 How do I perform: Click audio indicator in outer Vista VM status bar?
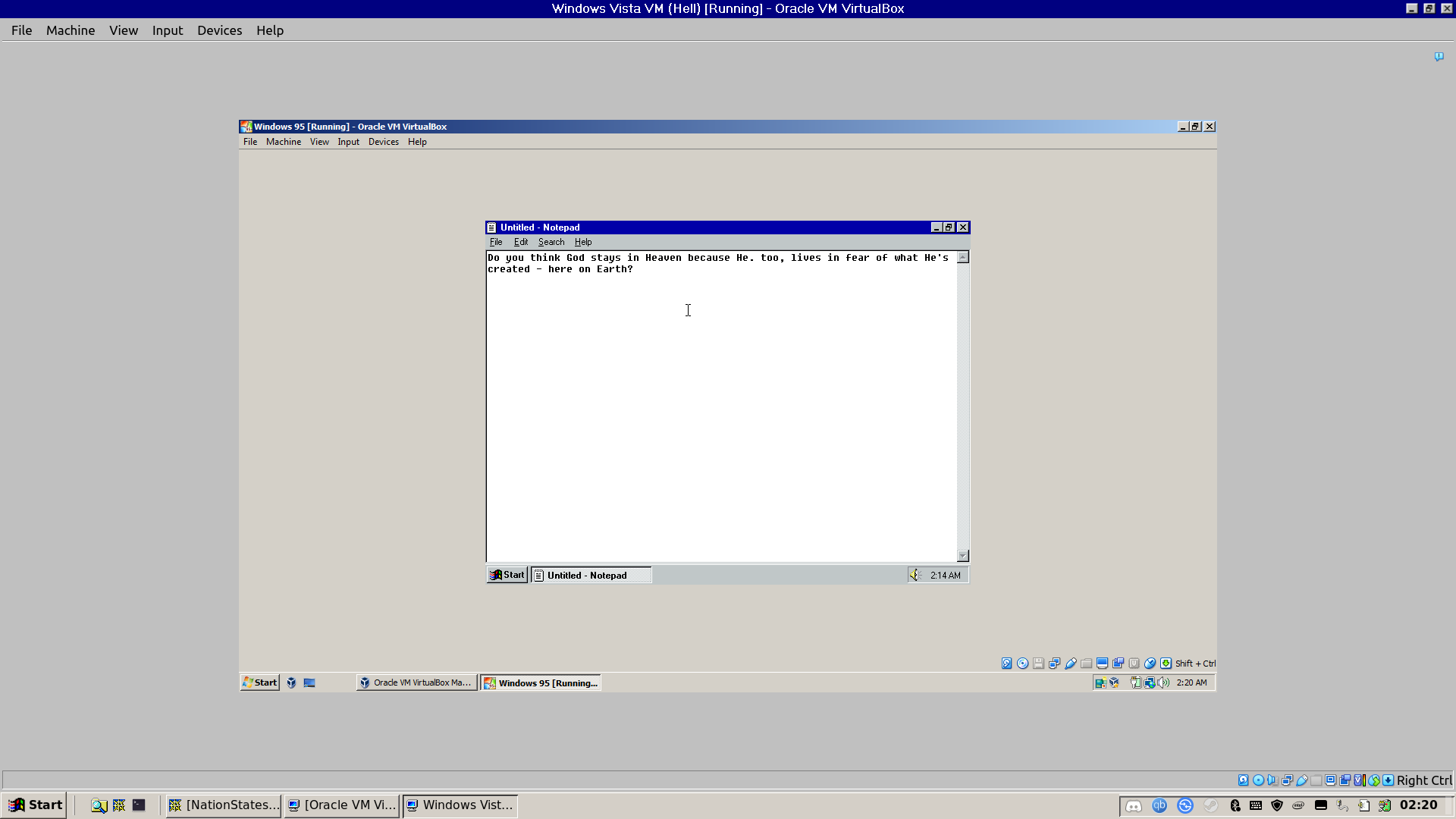(x=1272, y=780)
